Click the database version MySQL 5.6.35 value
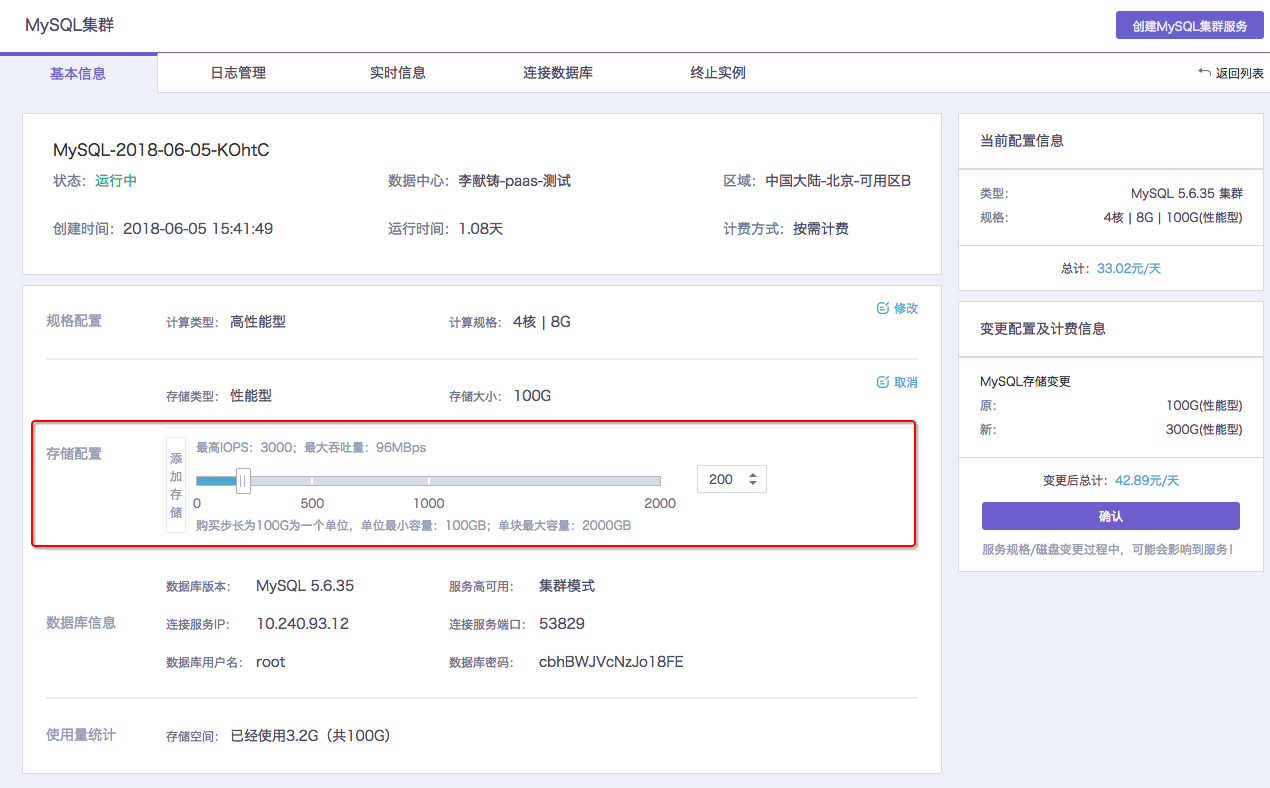The image size is (1270, 788). coord(305,586)
